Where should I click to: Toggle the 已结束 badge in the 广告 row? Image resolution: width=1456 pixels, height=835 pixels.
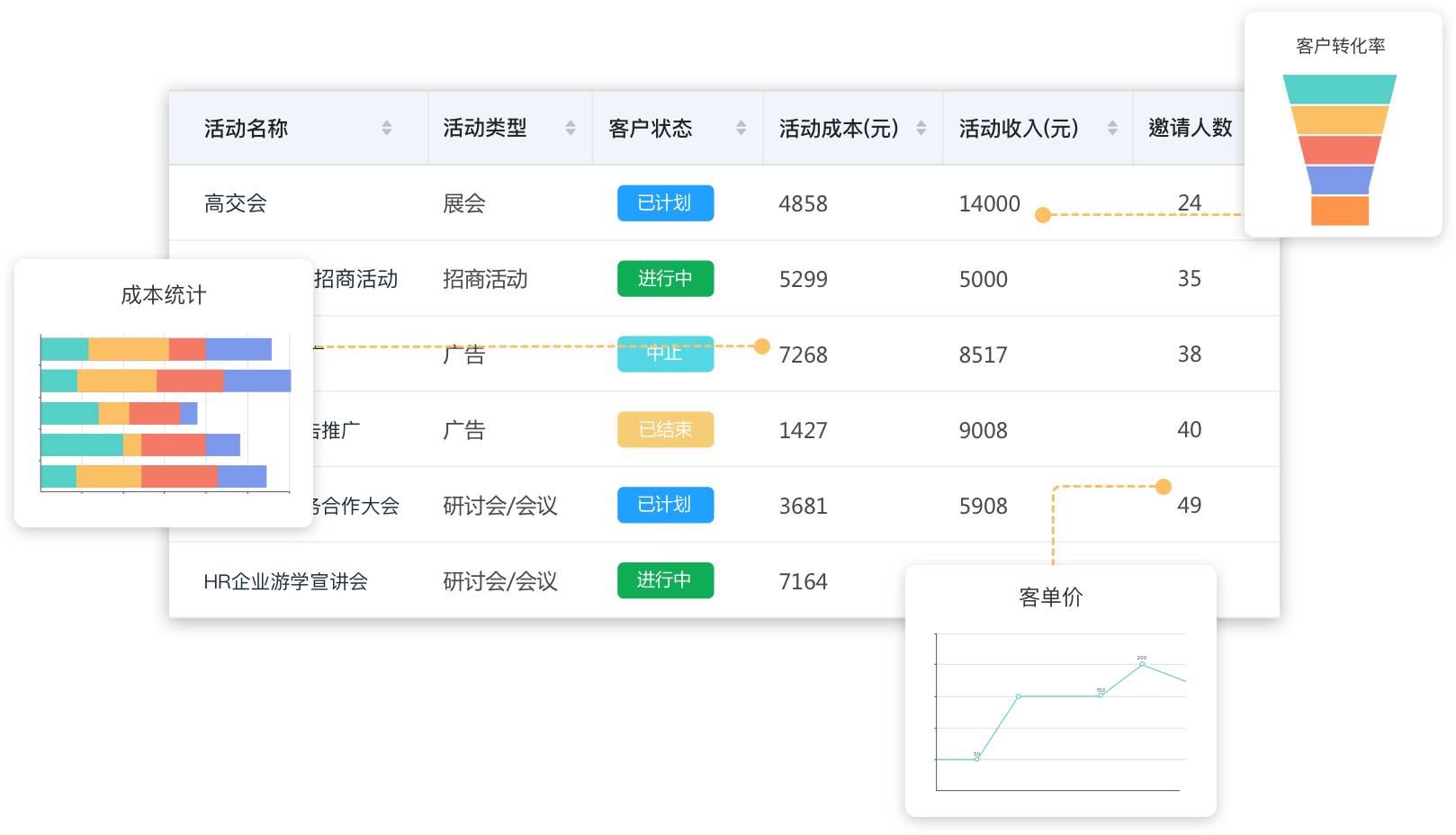[x=665, y=429]
